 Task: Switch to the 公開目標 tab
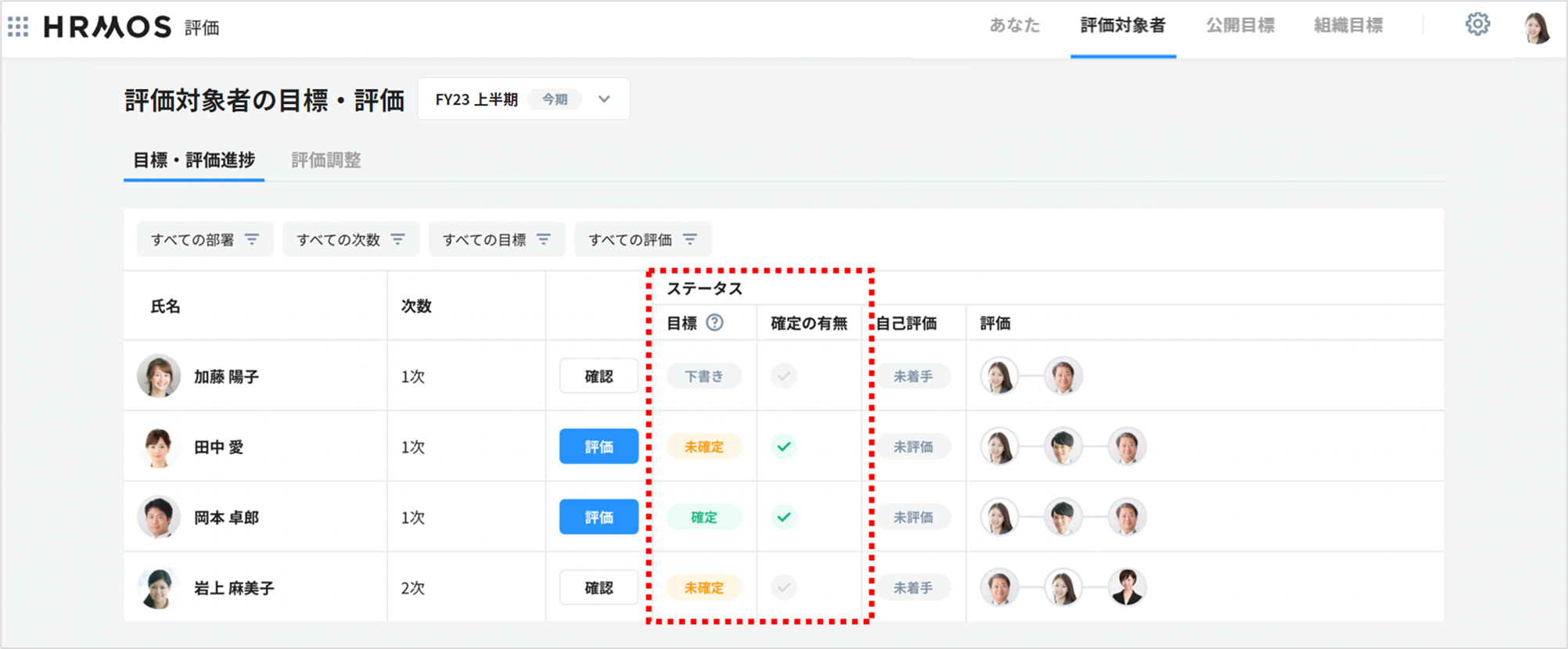[1239, 26]
